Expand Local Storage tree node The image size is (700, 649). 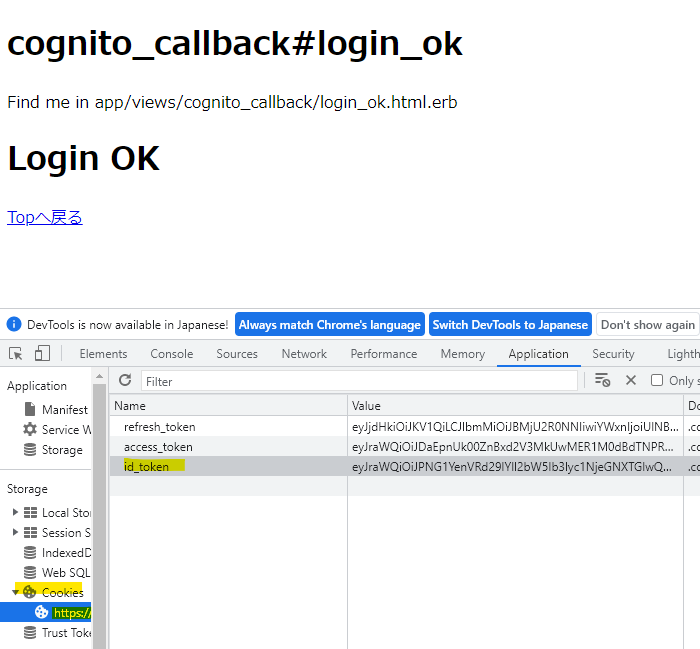click(x=15, y=512)
